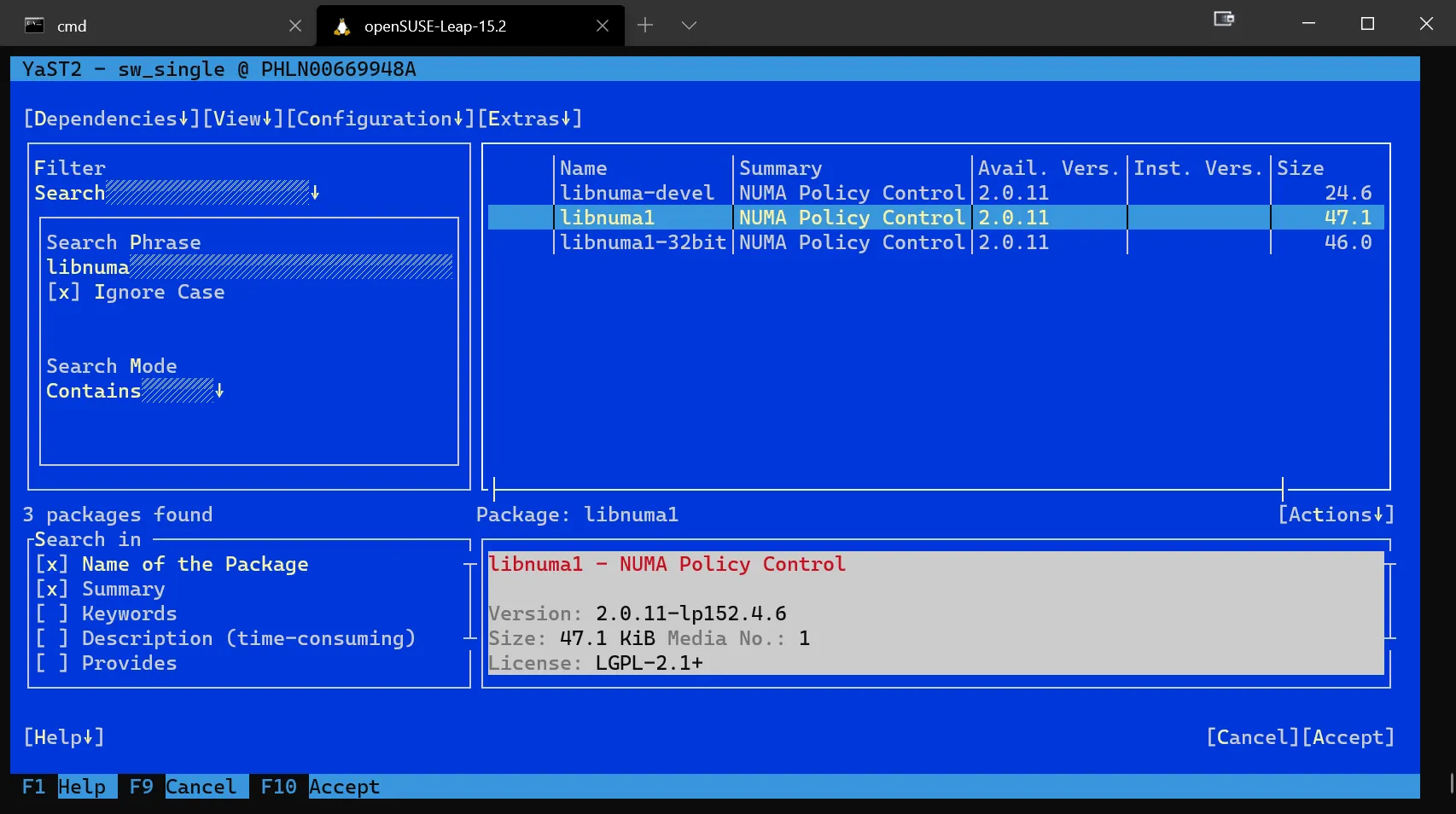Click the cmd tab terminal icon

tap(34, 26)
